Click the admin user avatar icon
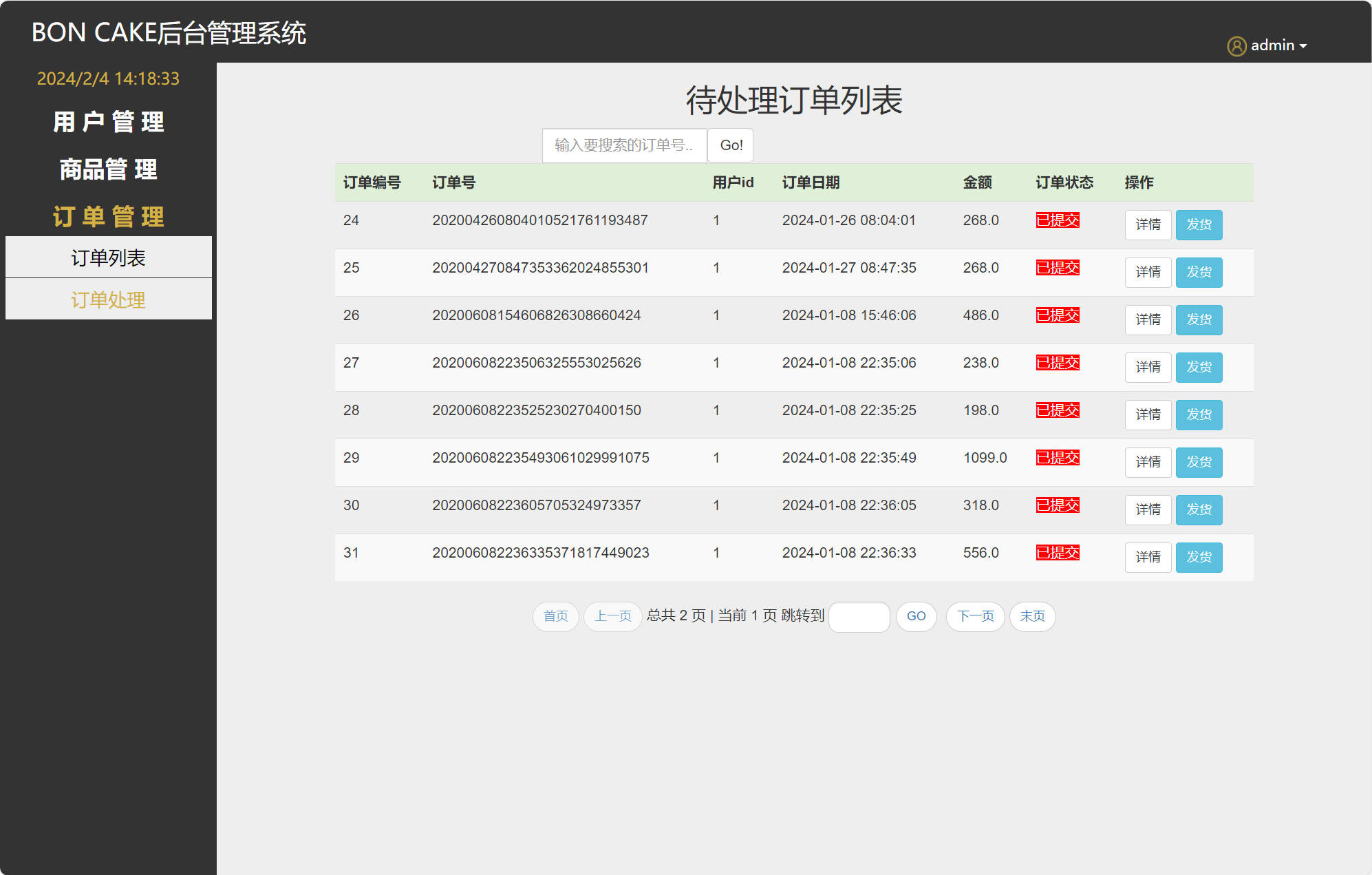The height and width of the screenshot is (875, 1372). (1236, 46)
